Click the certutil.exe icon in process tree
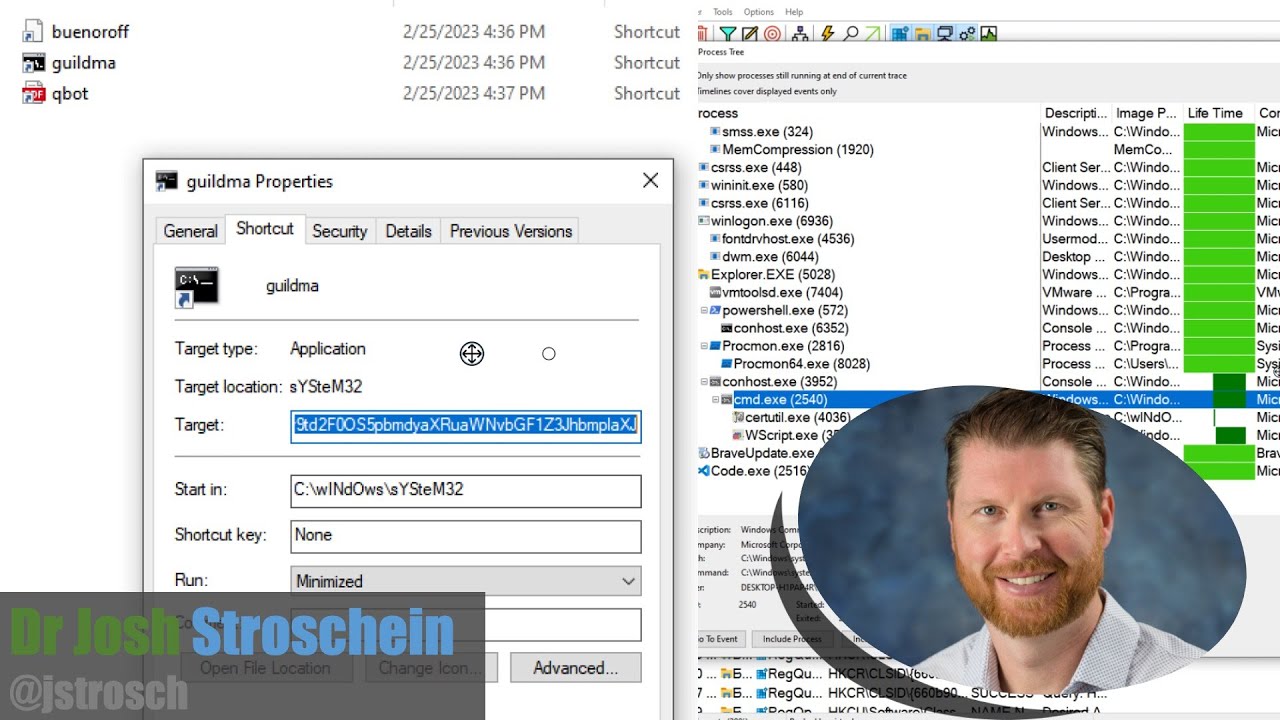 pos(738,417)
